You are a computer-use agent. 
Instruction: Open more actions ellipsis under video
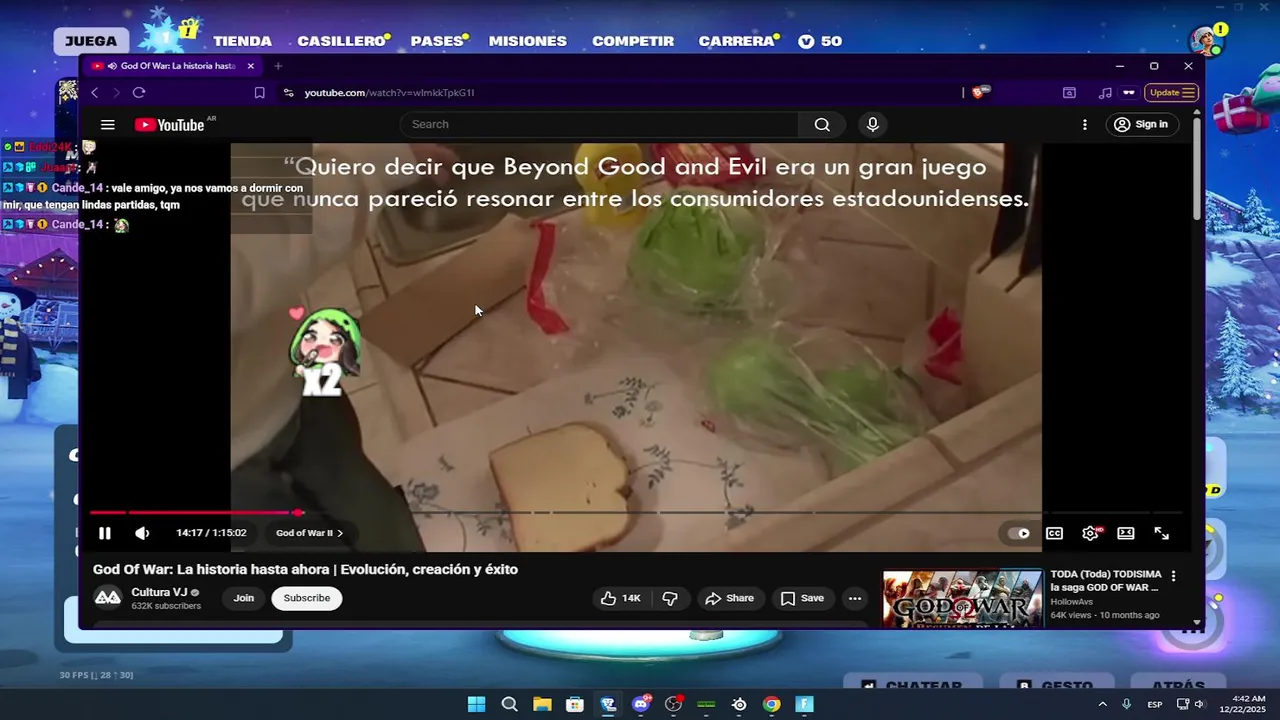coord(855,598)
